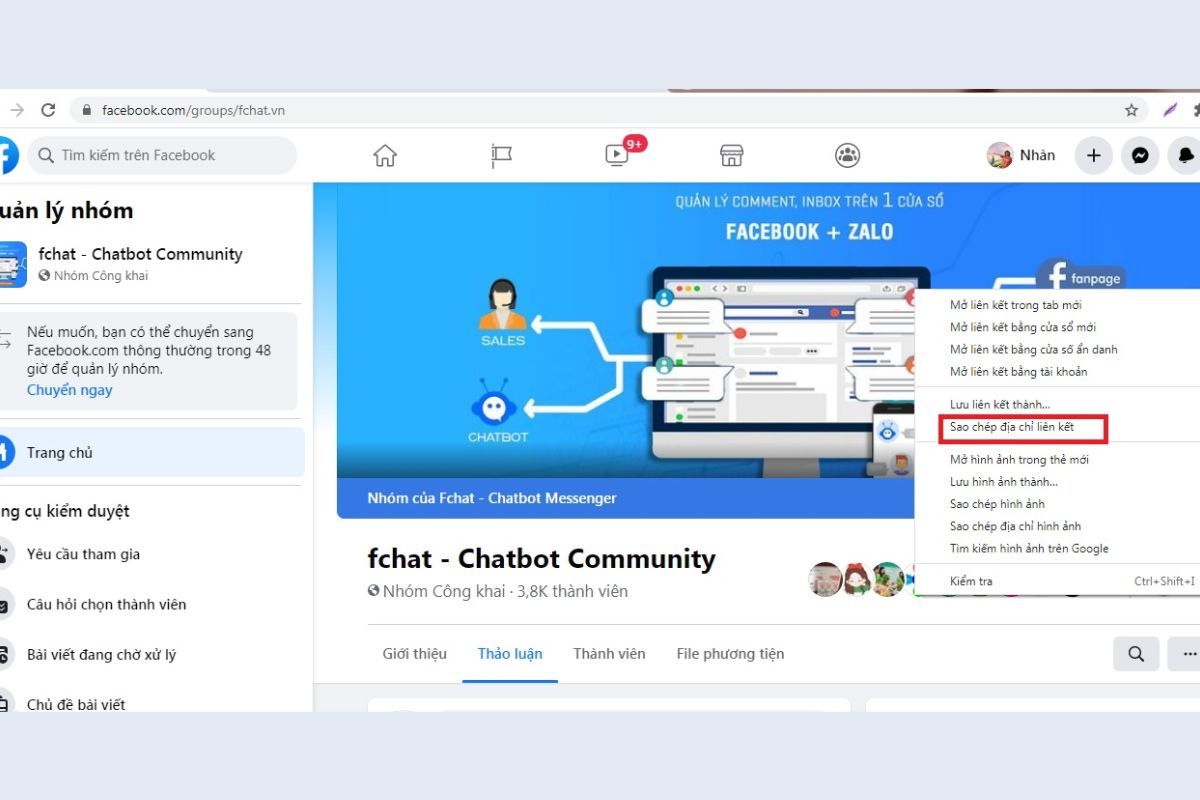Image resolution: width=1200 pixels, height=800 pixels.
Task: Open the Pages flag icon
Action: pyautogui.click(x=501, y=155)
